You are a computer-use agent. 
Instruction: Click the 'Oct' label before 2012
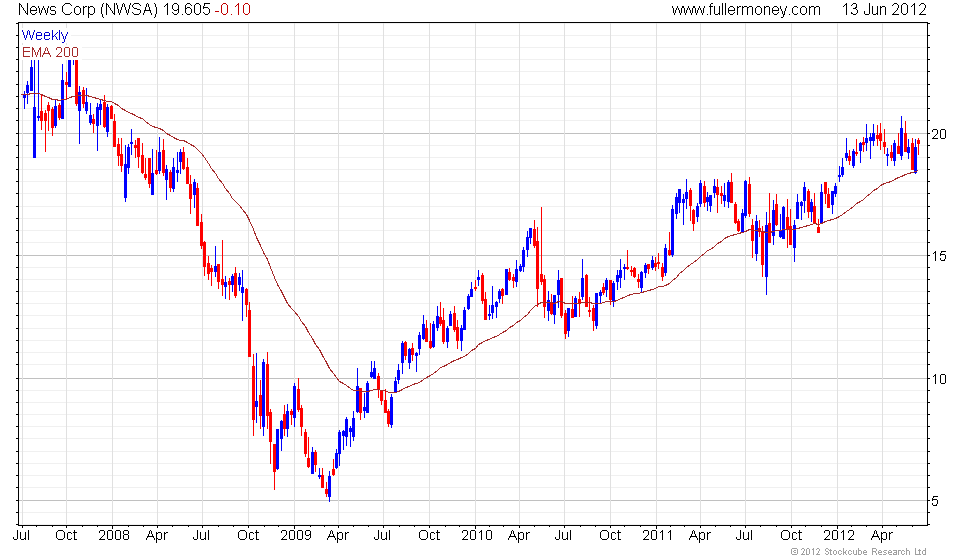coord(791,535)
